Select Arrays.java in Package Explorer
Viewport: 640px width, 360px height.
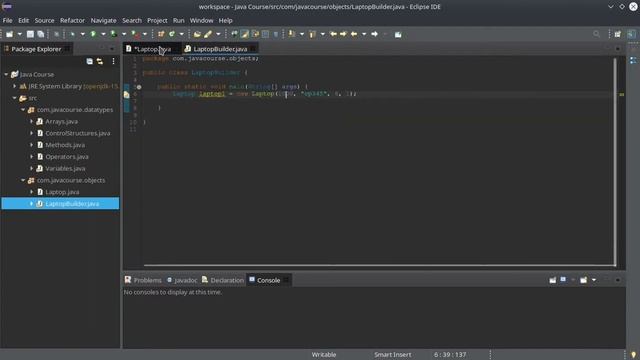click(61, 122)
